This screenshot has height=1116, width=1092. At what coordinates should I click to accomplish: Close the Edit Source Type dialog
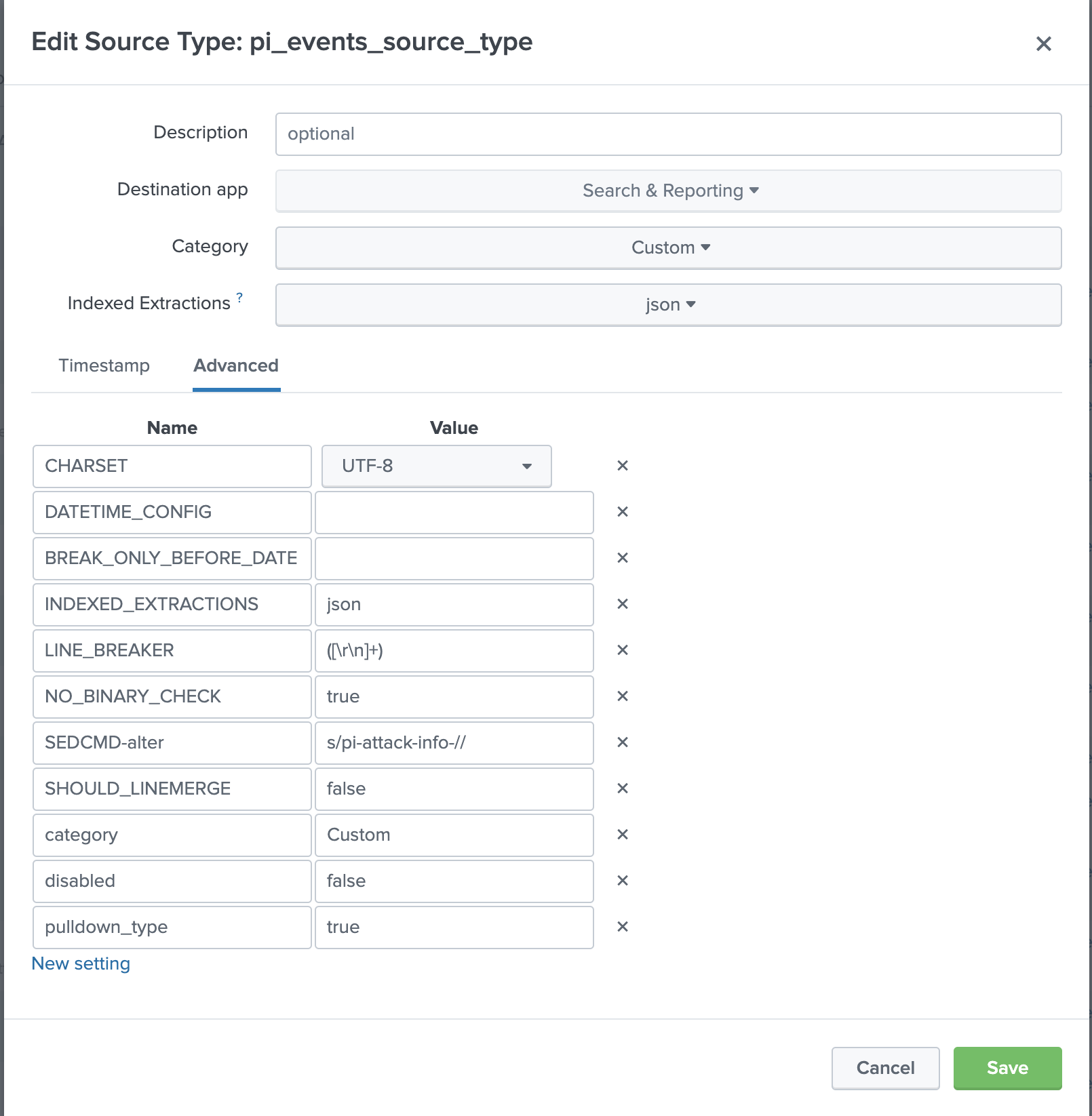coord(1043,44)
